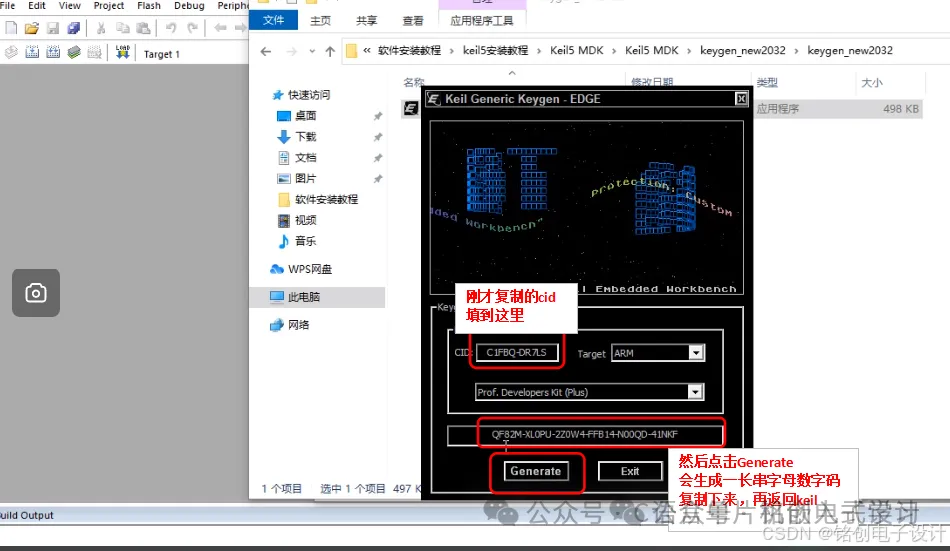Click the Exit button in keygen
Image resolution: width=950 pixels, height=551 pixels.
[x=629, y=471]
